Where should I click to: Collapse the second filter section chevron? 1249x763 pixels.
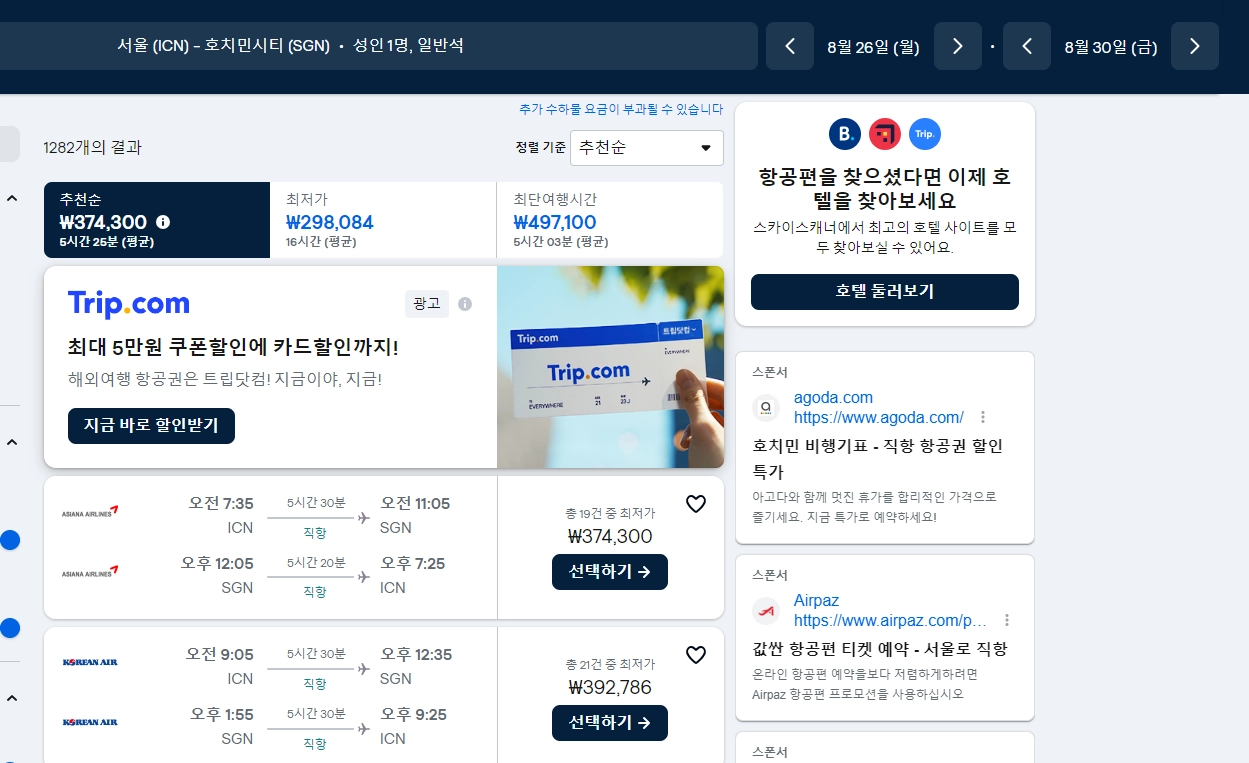(12, 442)
